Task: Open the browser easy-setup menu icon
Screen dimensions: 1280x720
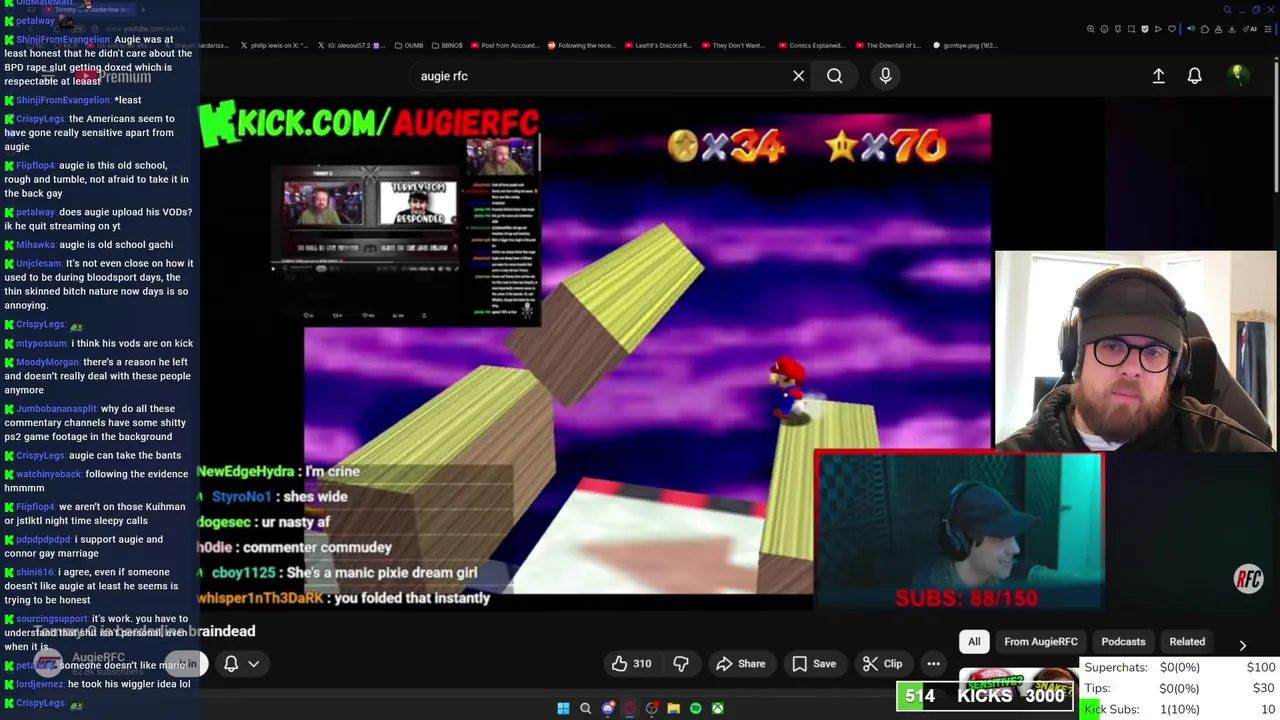Action: 1267,29
